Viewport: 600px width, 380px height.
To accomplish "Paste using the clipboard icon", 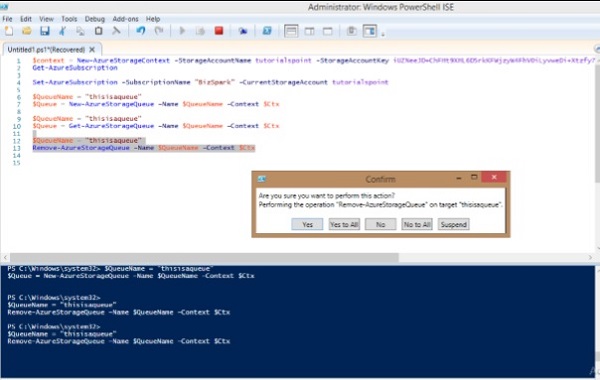I will (98, 31).
